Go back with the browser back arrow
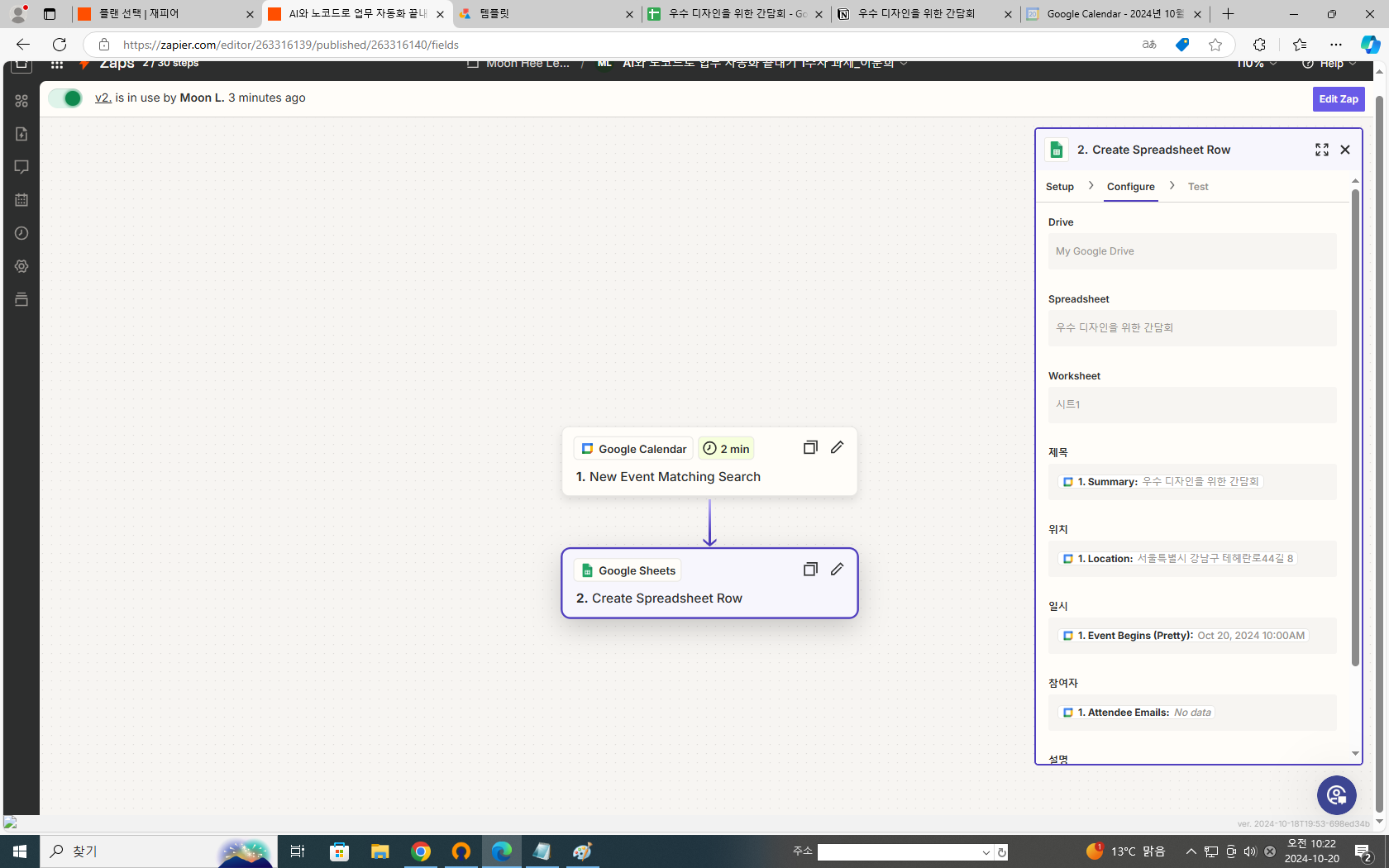 coord(23,45)
